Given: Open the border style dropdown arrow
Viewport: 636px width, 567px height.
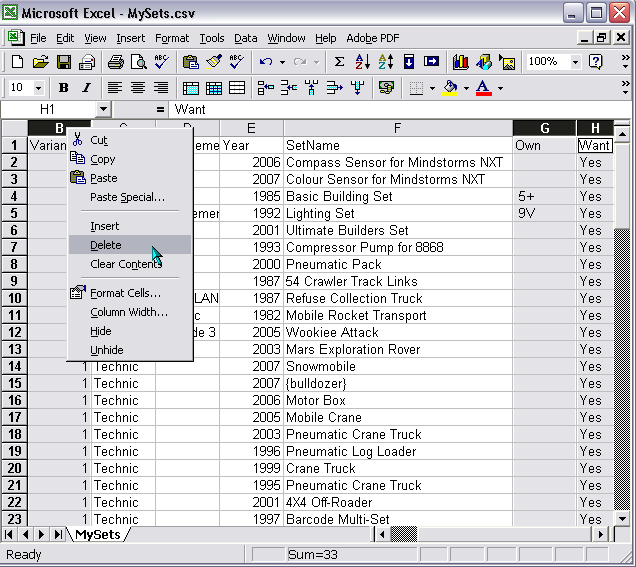Looking at the screenshot, I should coord(432,88).
